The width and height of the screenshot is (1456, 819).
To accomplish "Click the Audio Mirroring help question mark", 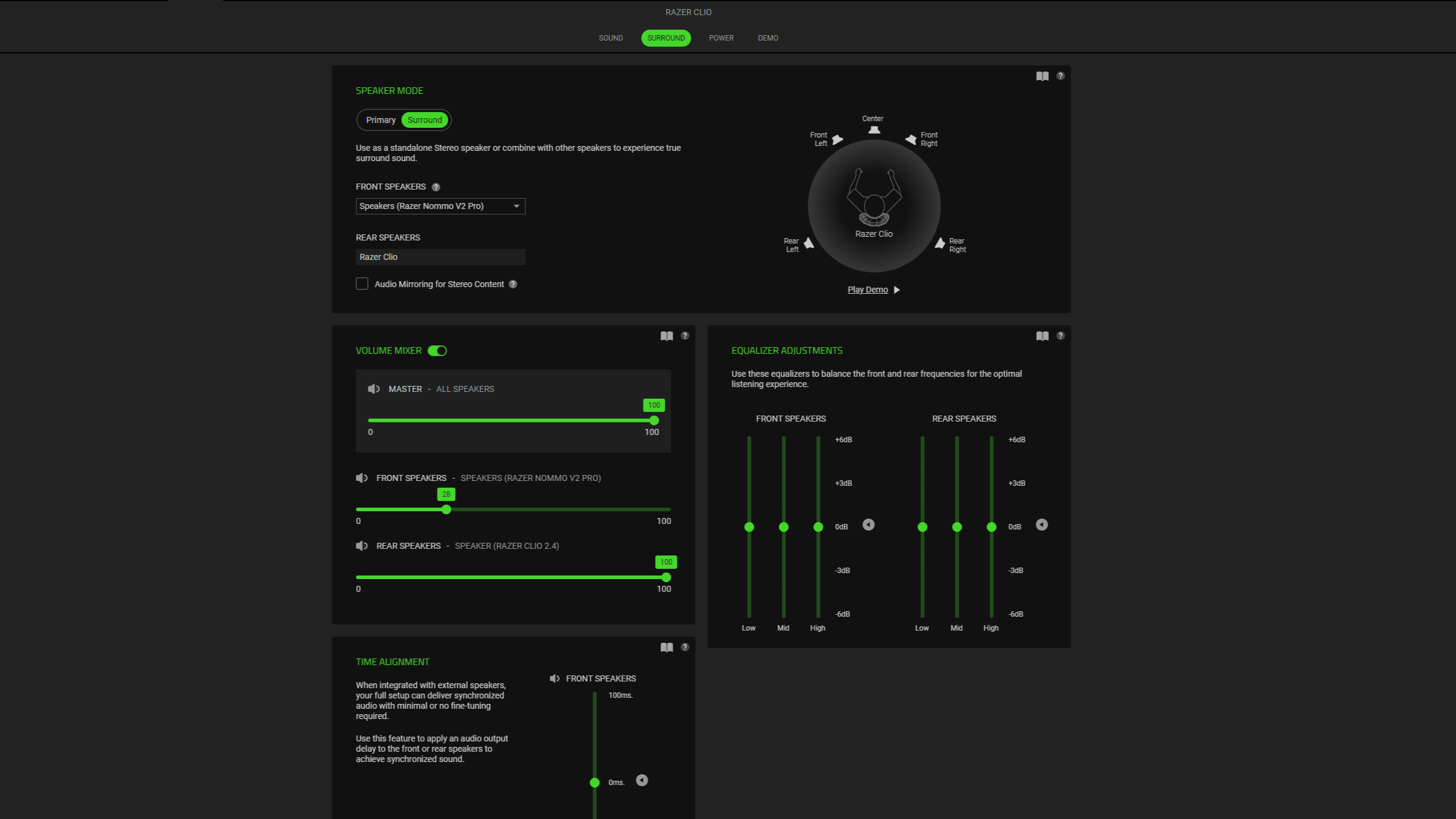I will (513, 284).
